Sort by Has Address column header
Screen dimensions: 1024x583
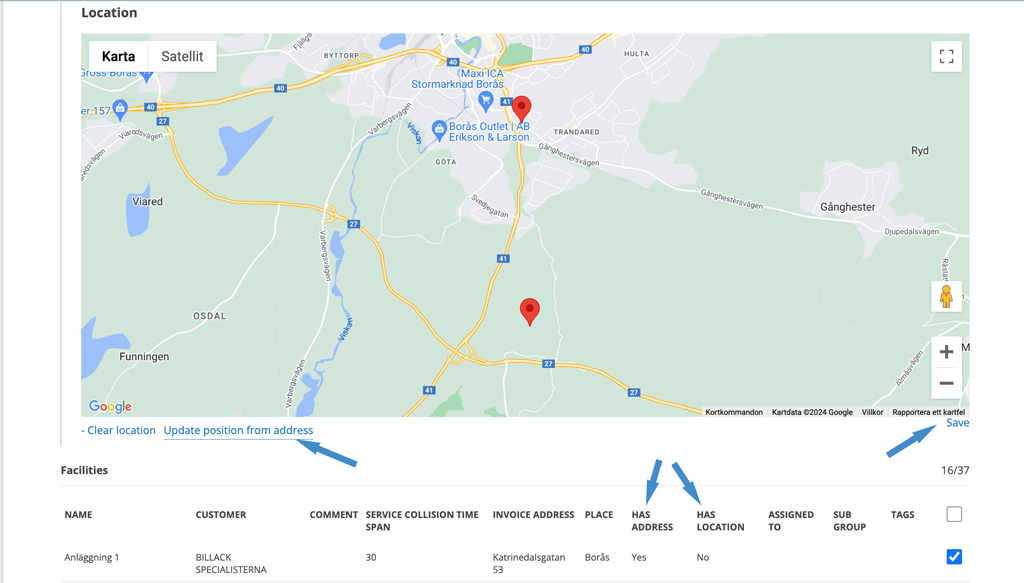pos(652,521)
